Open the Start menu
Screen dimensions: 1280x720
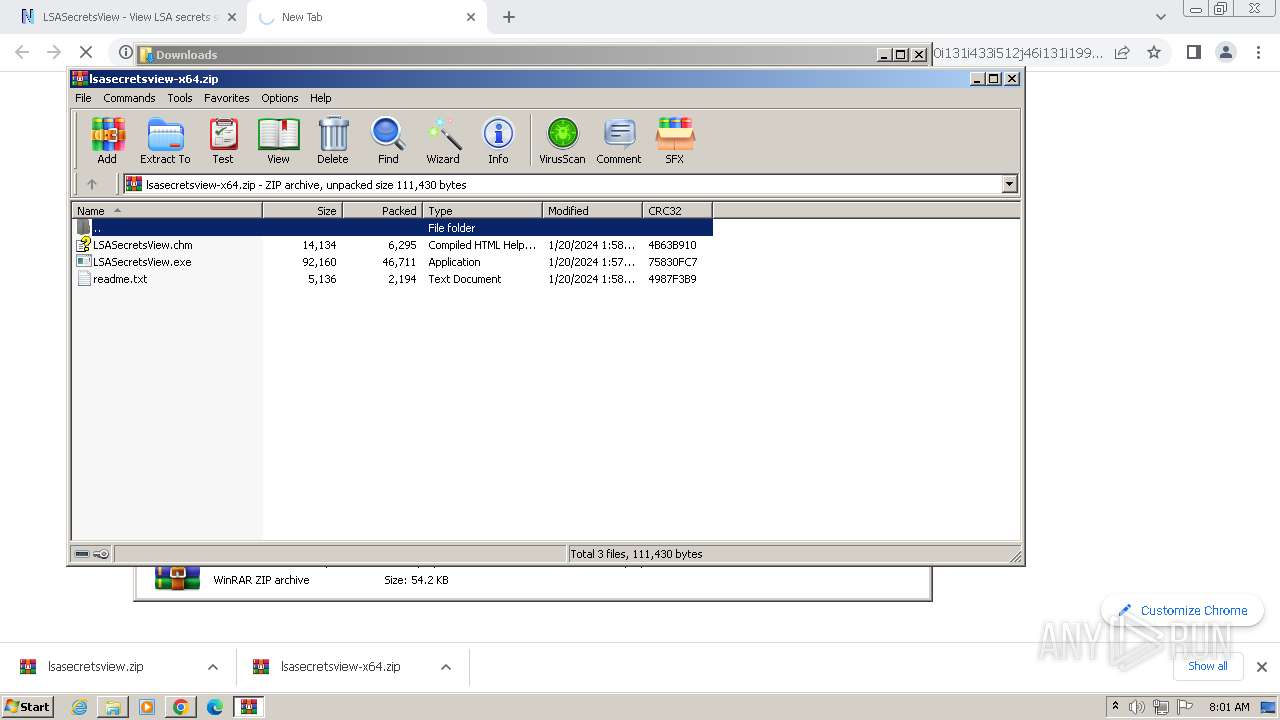pyautogui.click(x=28, y=706)
